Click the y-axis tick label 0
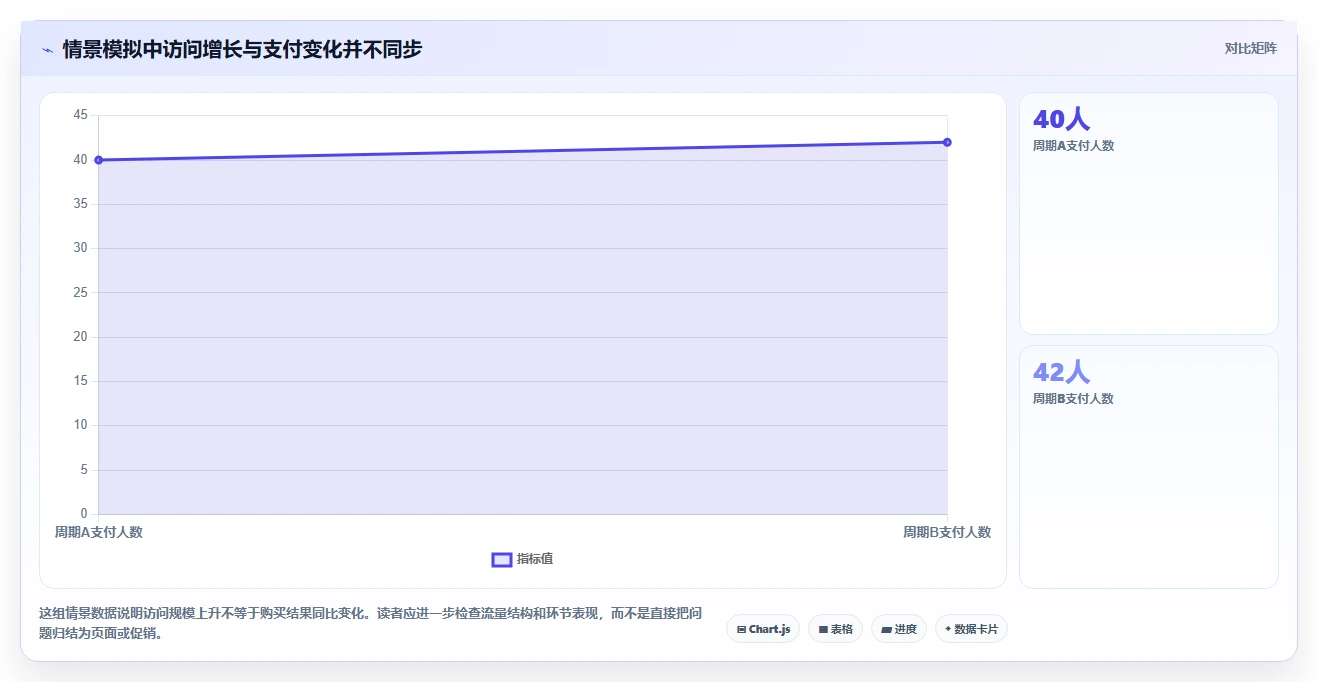The image size is (1318, 682). (84, 514)
